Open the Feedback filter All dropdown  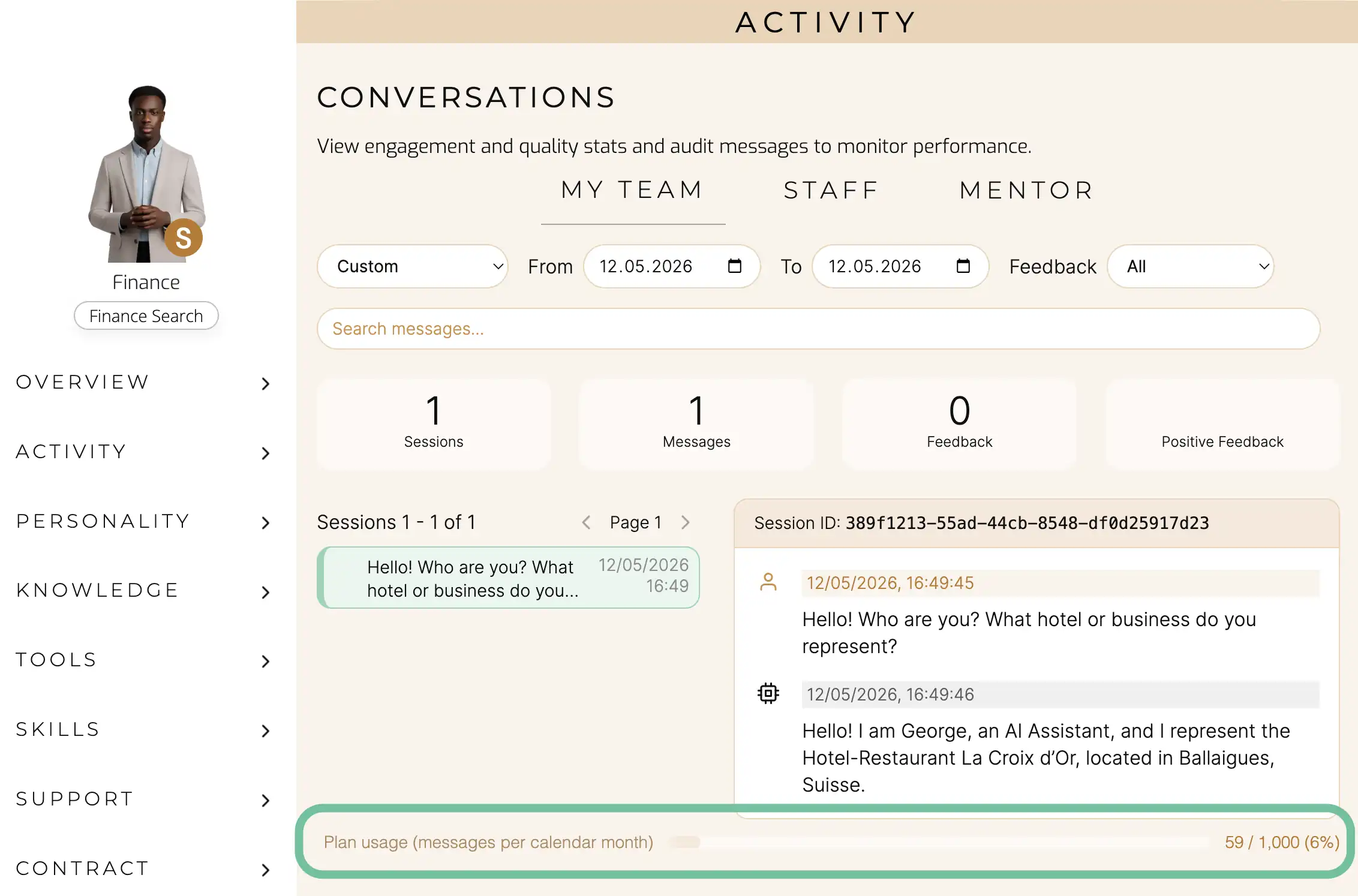(x=1191, y=266)
